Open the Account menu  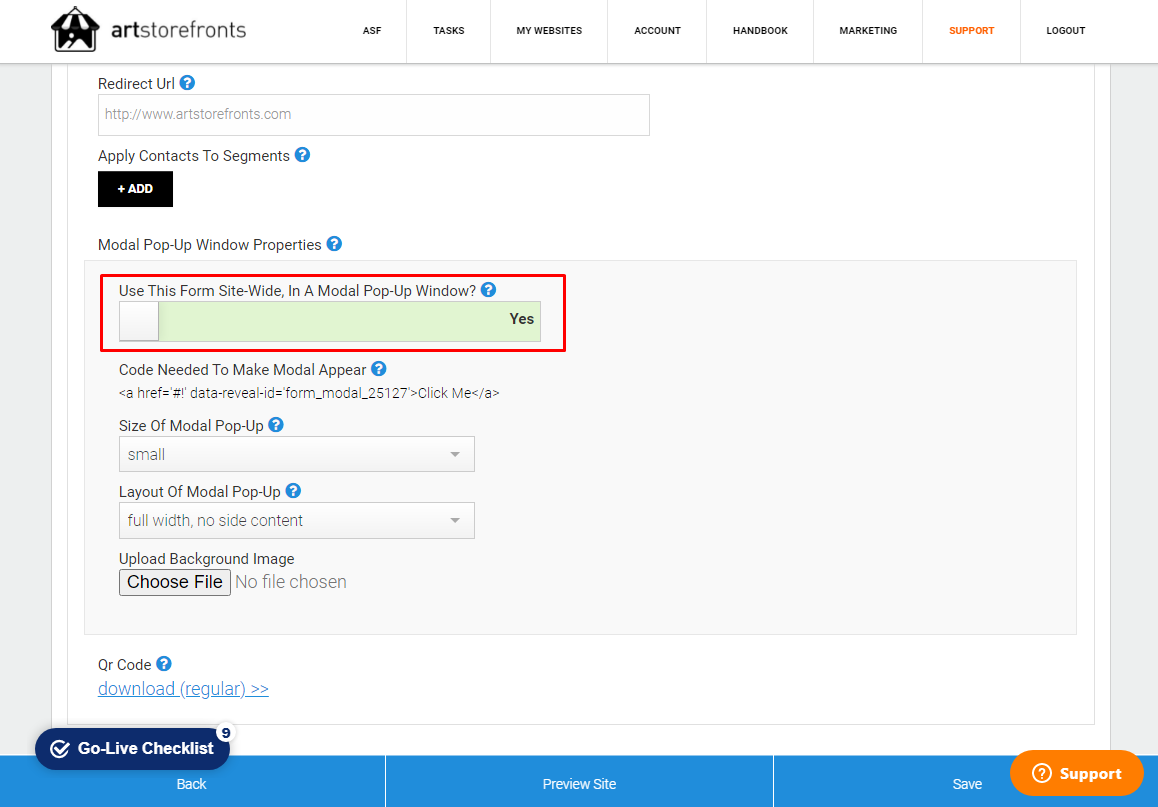click(x=657, y=31)
